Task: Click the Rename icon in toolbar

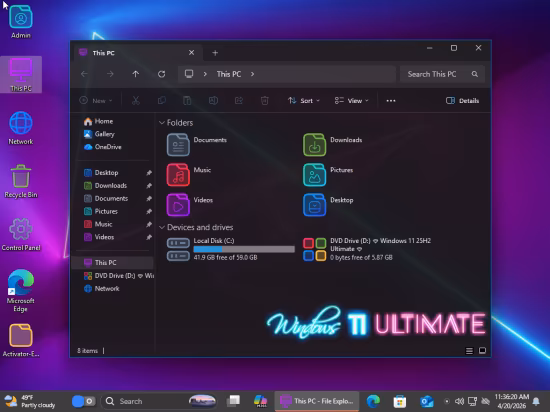Action: [x=213, y=101]
